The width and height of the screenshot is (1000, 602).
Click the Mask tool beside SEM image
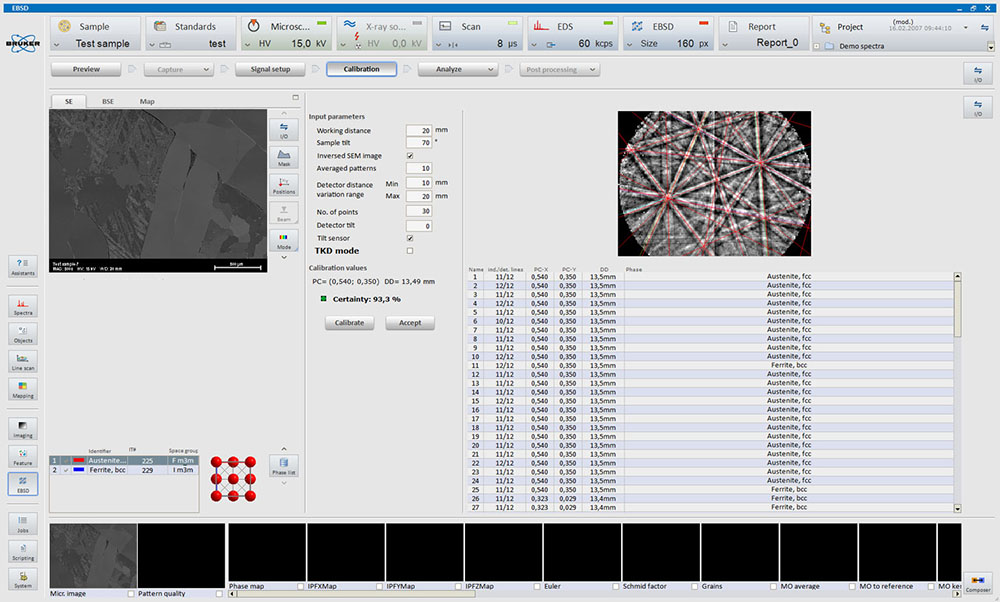(284, 157)
